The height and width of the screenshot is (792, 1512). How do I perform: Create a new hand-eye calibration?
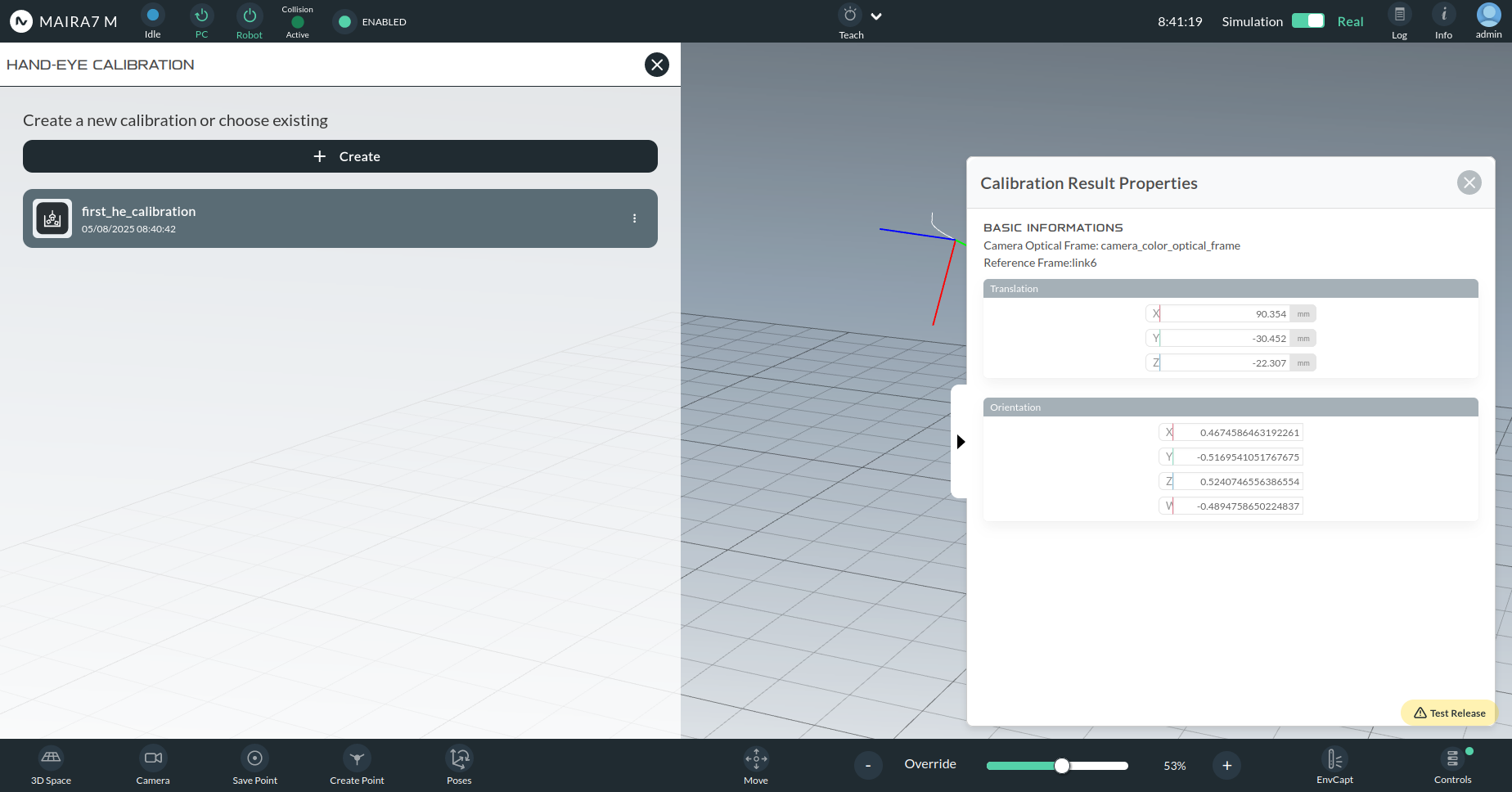pos(340,156)
